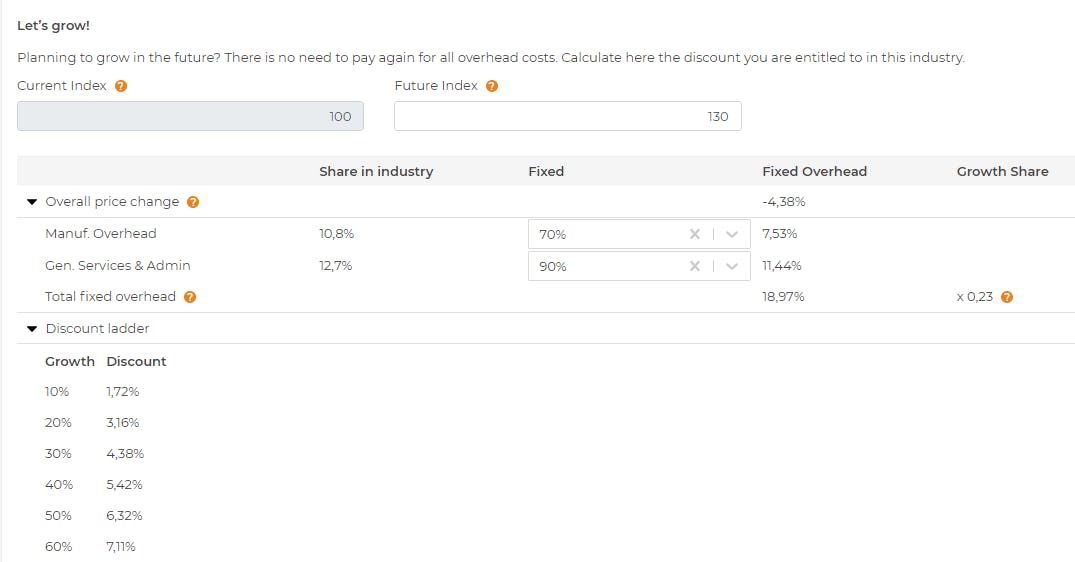Click the Fixed Overhead column header
The image size is (1075, 562).
click(814, 171)
